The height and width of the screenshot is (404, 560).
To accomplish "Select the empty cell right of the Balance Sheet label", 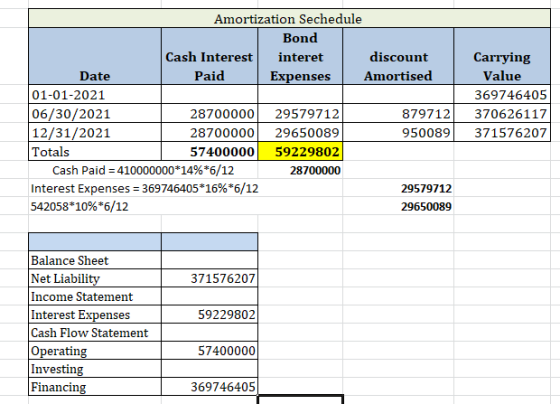I will [x=209, y=260].
